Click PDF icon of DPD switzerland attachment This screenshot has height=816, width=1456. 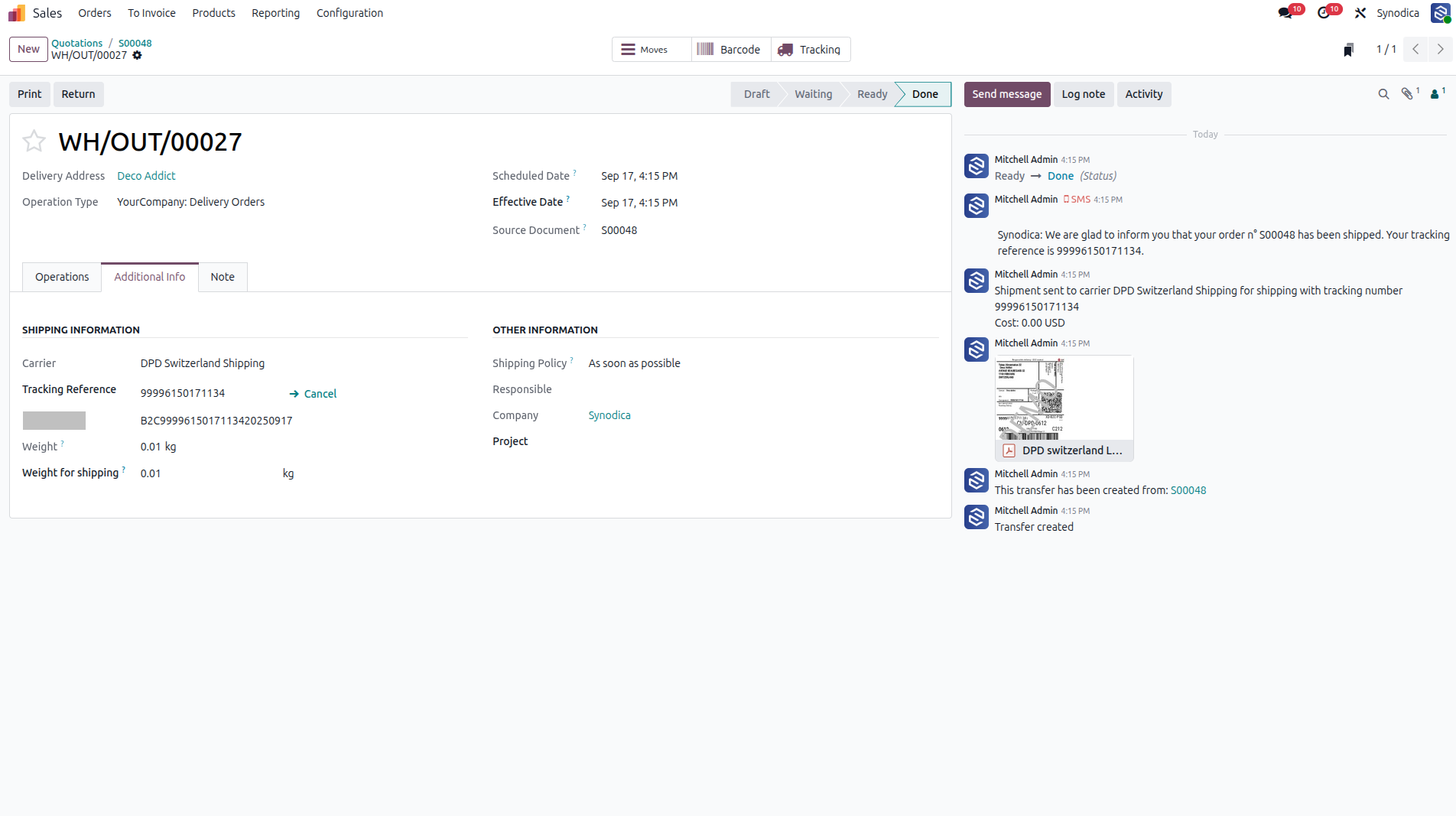point(1009,450)
